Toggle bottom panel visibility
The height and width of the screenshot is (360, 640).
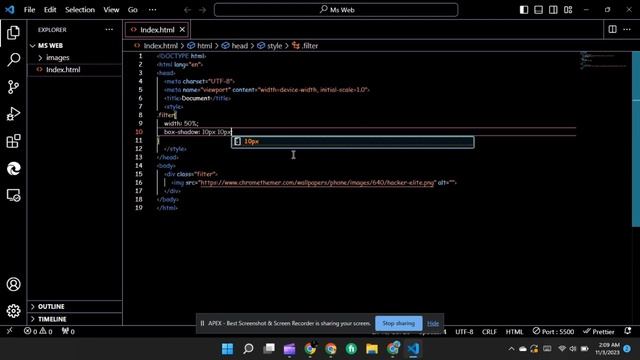pyautogui.click(x=538, y=9)
